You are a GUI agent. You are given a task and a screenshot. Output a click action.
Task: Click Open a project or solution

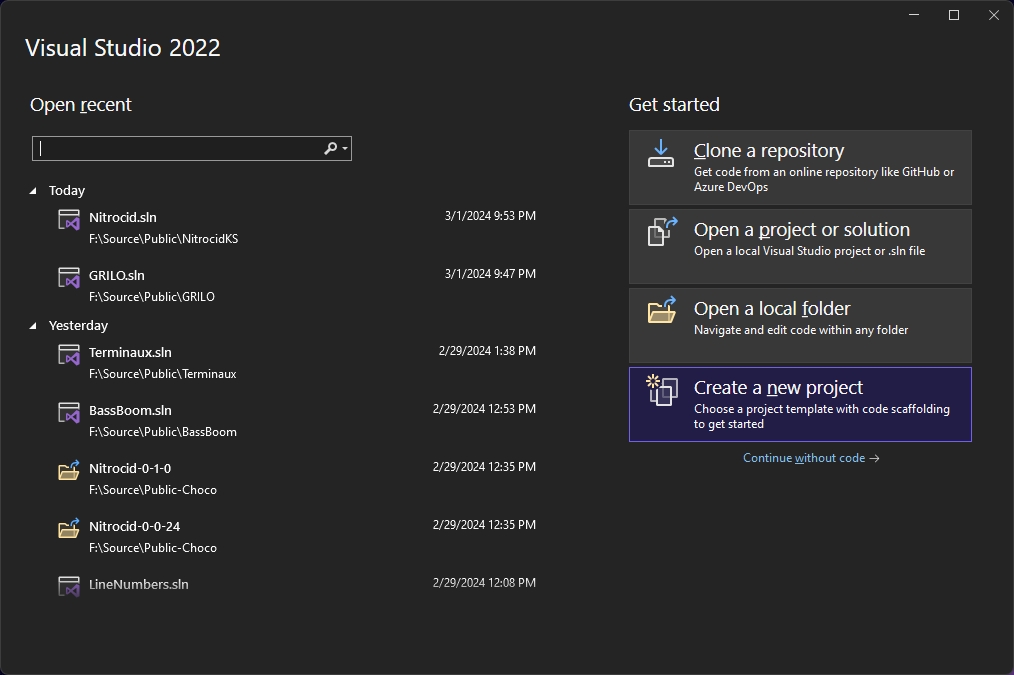point(801,238)
